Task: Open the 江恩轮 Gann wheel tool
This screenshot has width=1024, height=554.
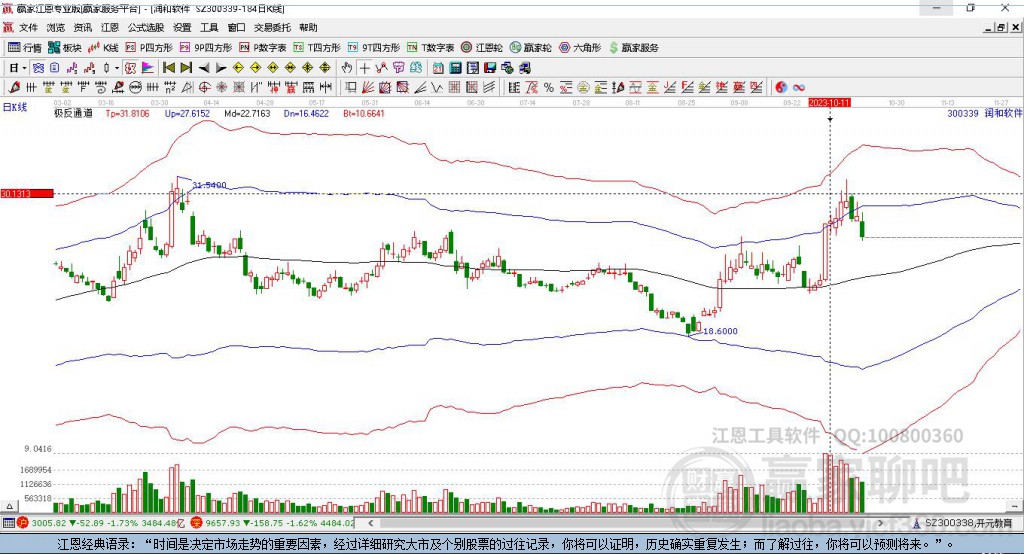Action: click(x=482, y=48)
